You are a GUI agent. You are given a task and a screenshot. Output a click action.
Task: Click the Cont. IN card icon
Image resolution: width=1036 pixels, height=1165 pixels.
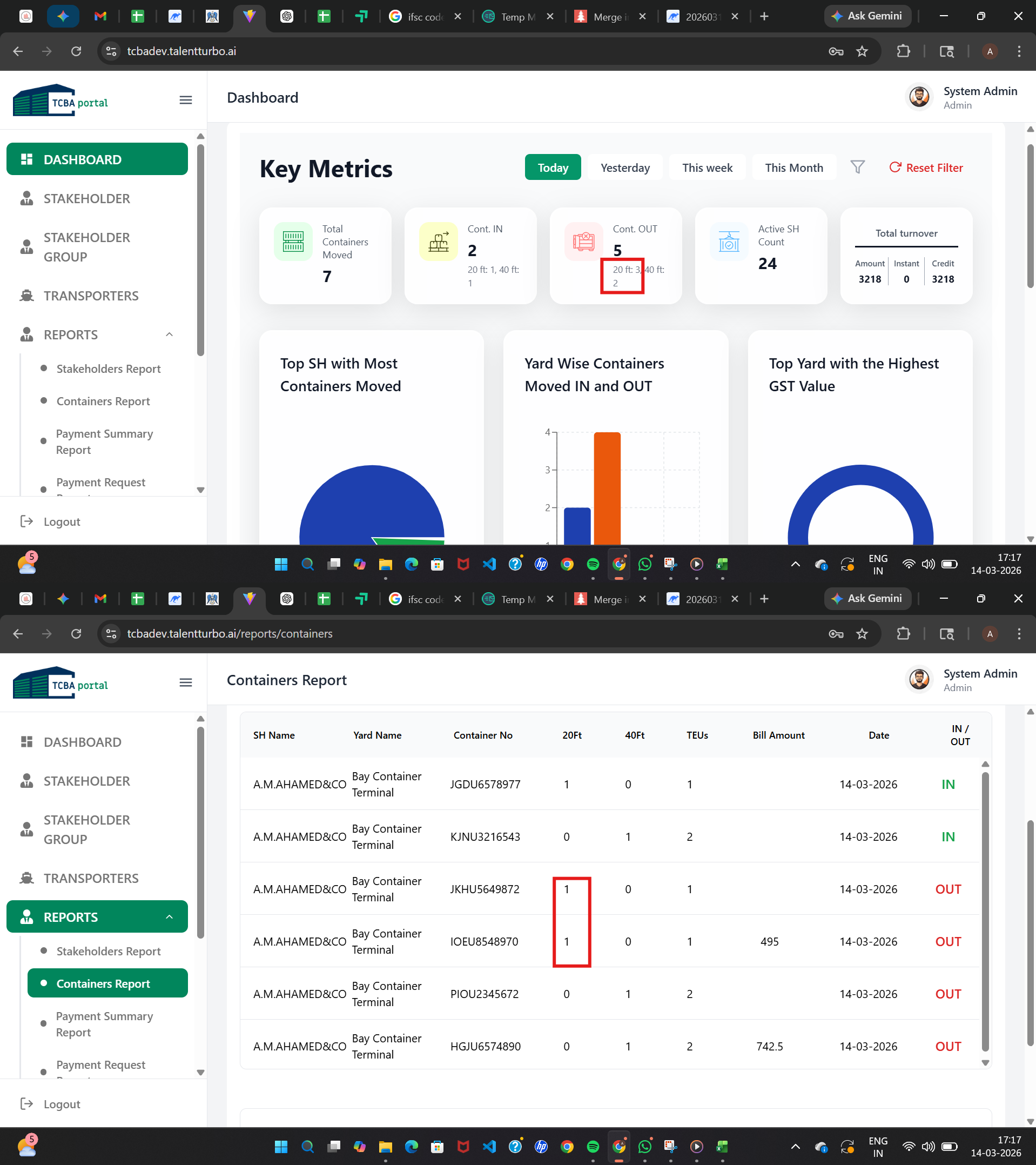pyautogui.click(x=438, y=241)
